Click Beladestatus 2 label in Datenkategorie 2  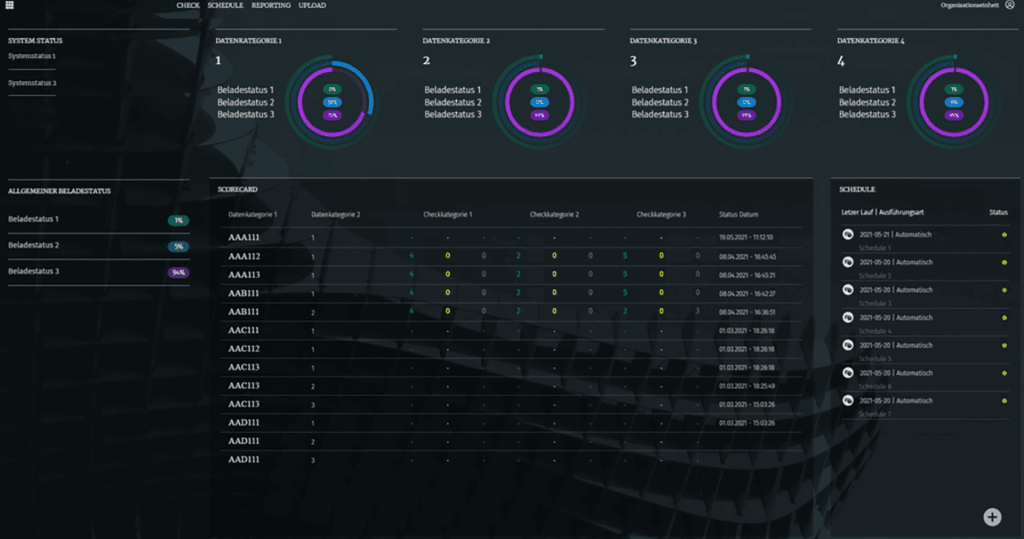pyautogui.click(x=453, y=103)
